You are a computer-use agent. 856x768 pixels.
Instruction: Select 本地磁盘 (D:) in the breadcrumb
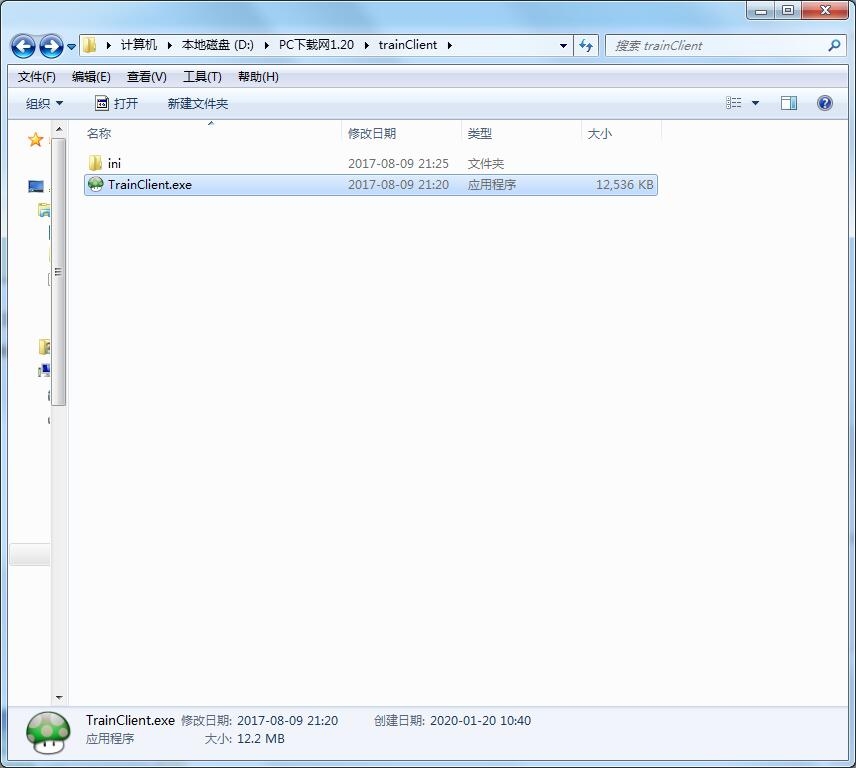pos(218,45)
